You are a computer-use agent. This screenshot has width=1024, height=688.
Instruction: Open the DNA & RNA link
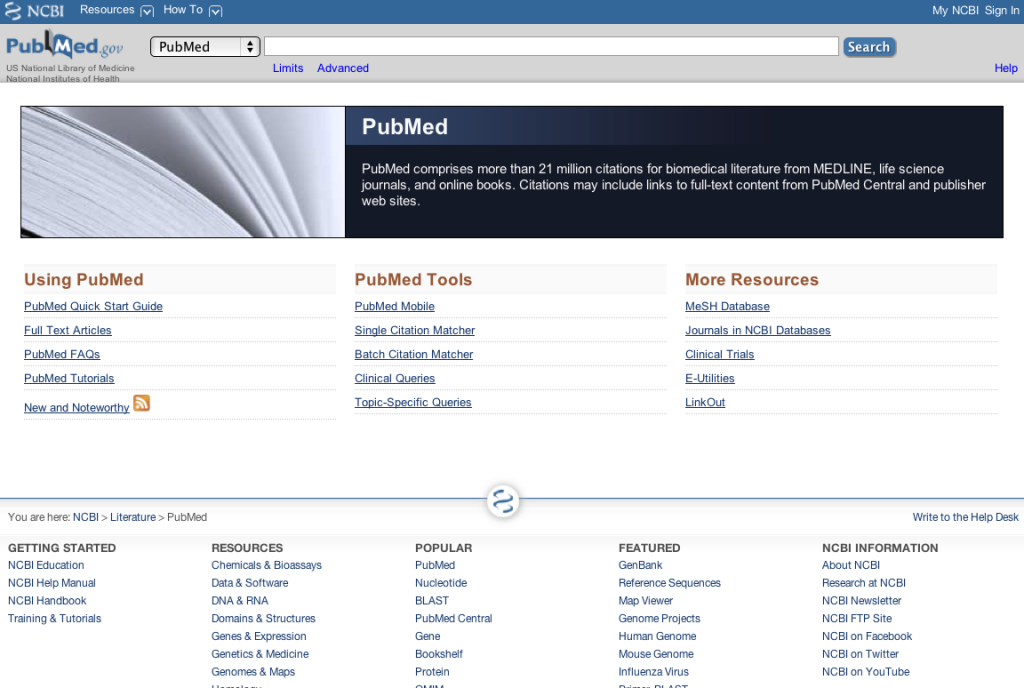240,601
